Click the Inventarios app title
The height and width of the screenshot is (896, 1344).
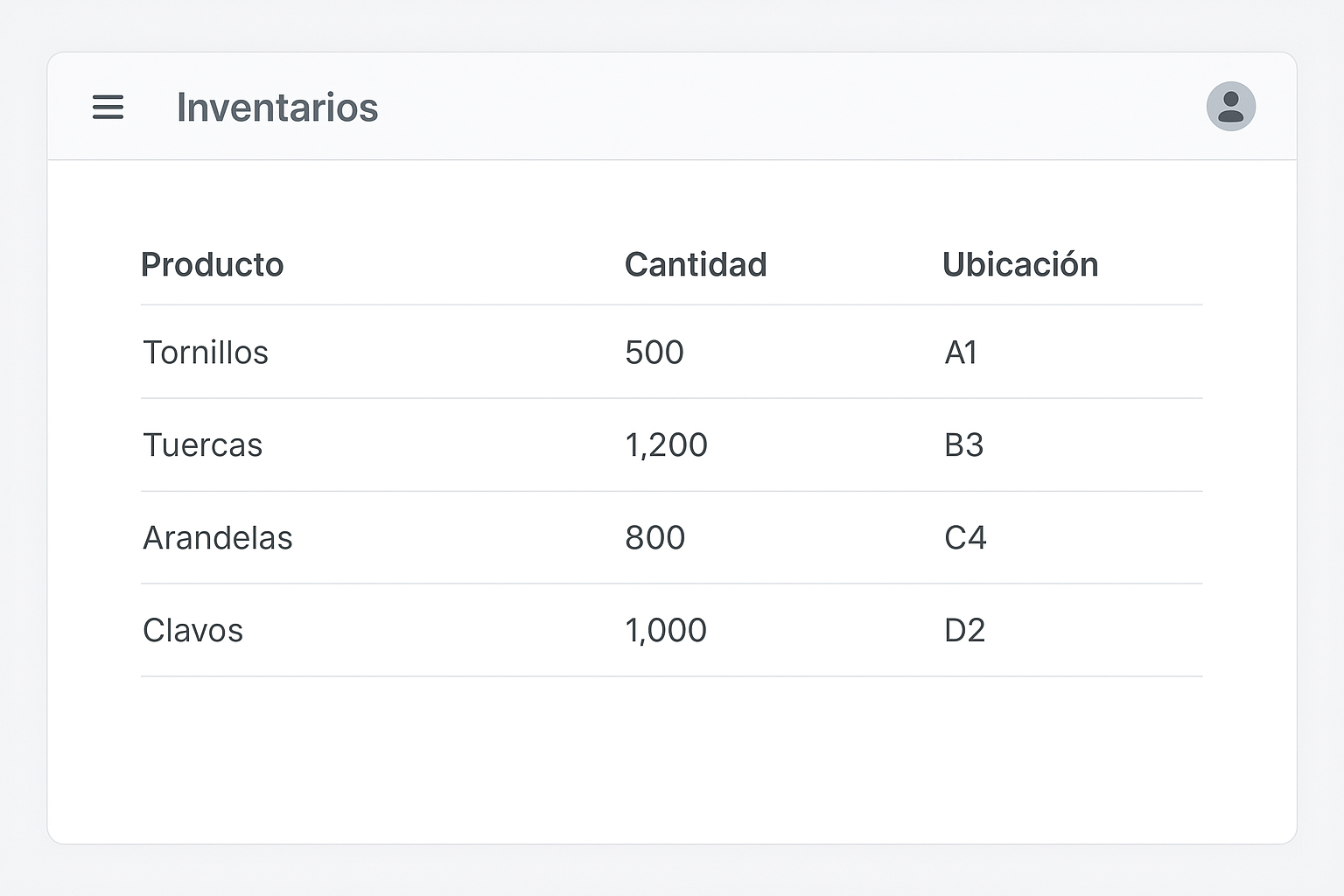(277, 108)
